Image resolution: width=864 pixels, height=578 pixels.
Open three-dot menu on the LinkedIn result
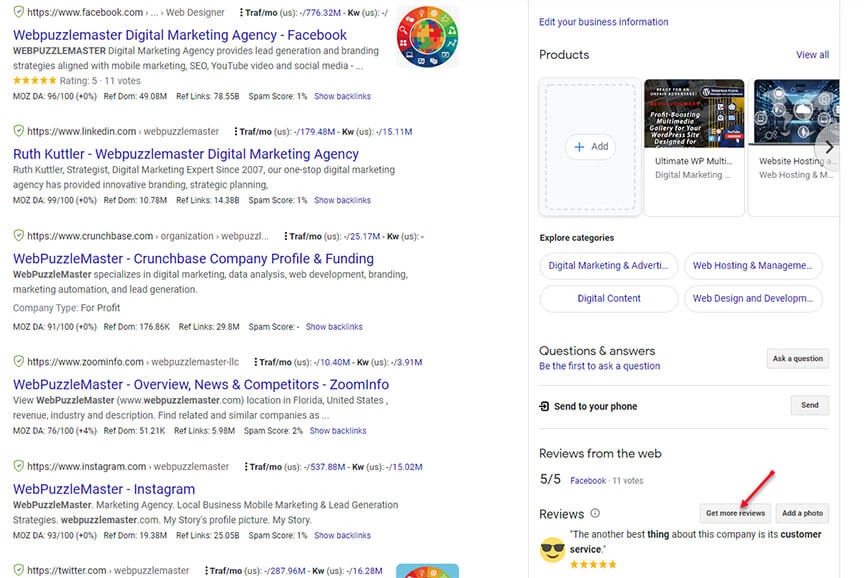point(236,131)
